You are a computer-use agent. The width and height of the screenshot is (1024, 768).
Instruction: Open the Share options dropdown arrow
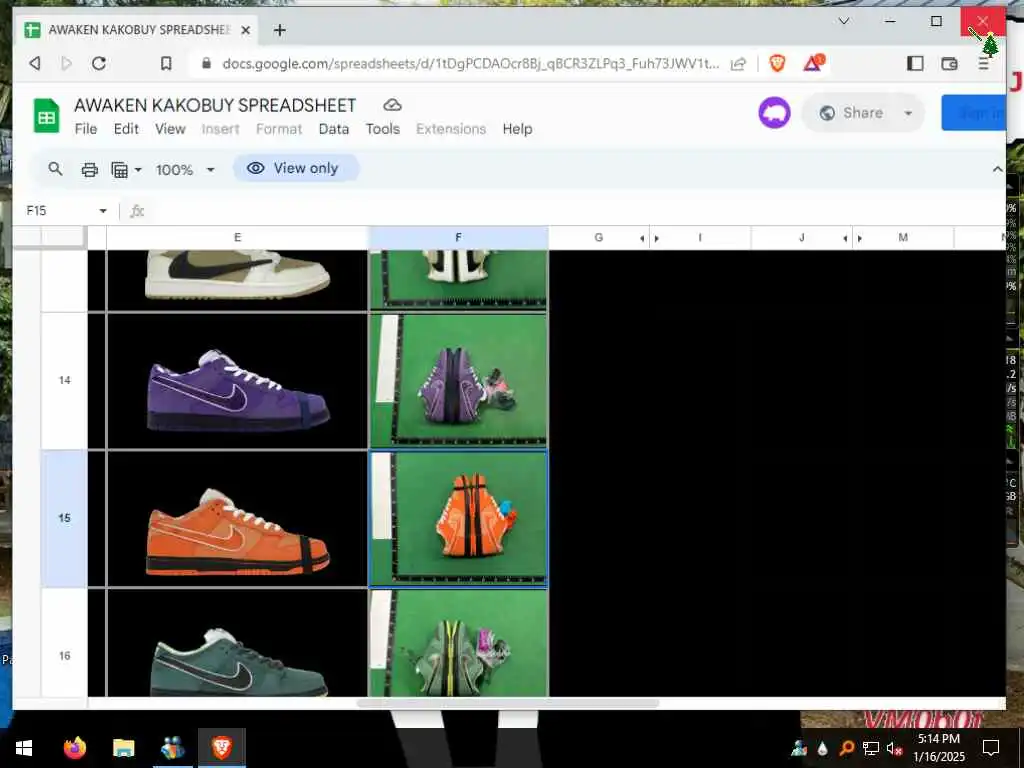click(x=908, y=113)
